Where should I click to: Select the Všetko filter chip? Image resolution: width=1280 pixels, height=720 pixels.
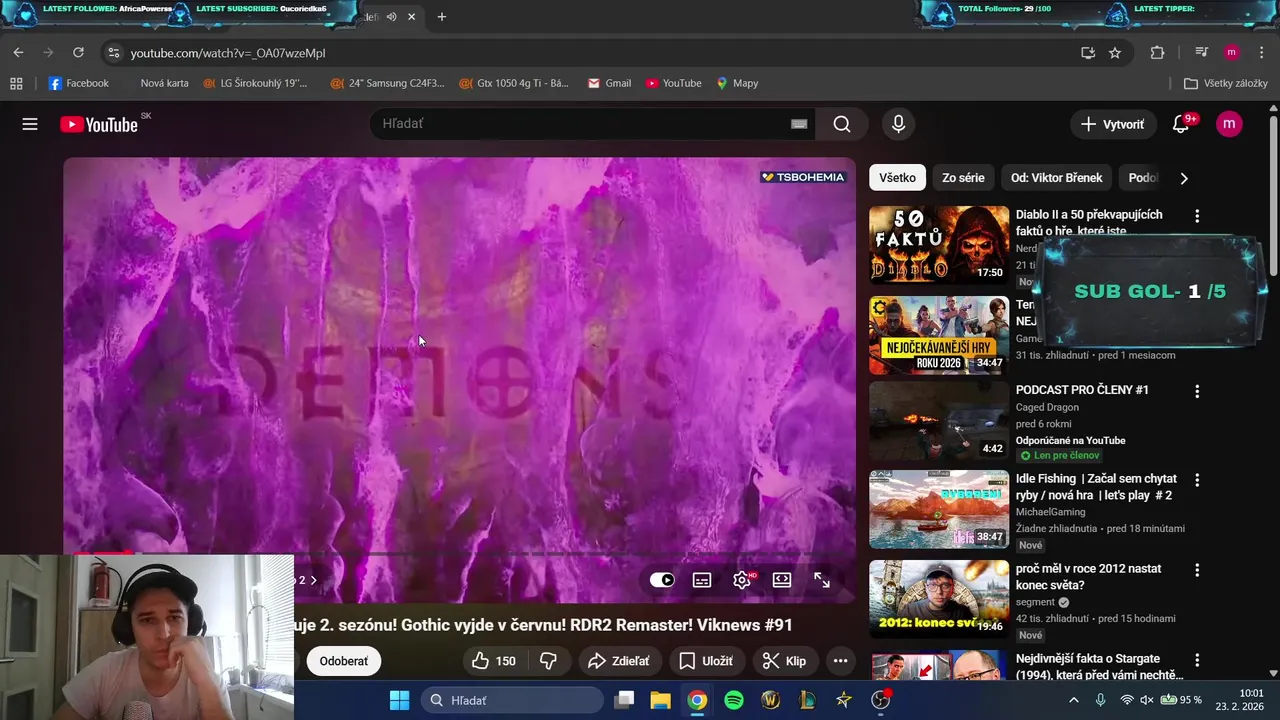pyautogui.click(x=897, y=178)
